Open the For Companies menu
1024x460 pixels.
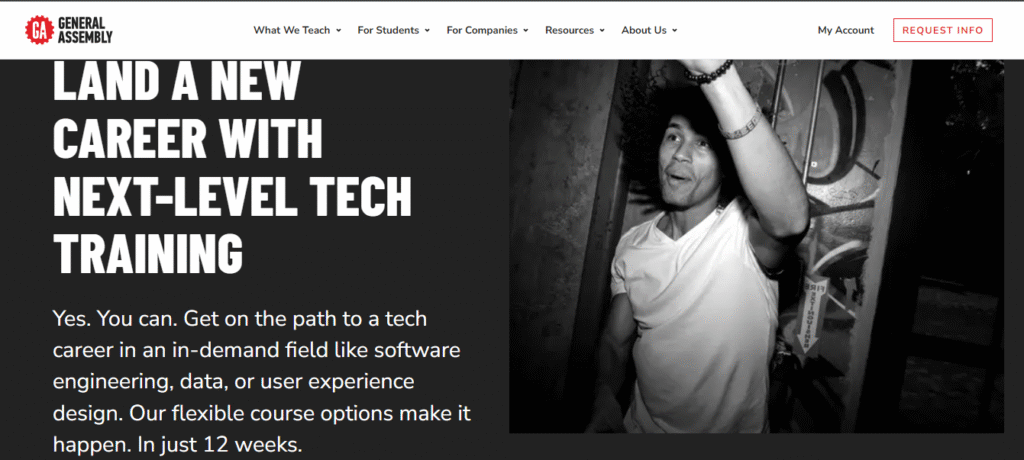(482, 30)
